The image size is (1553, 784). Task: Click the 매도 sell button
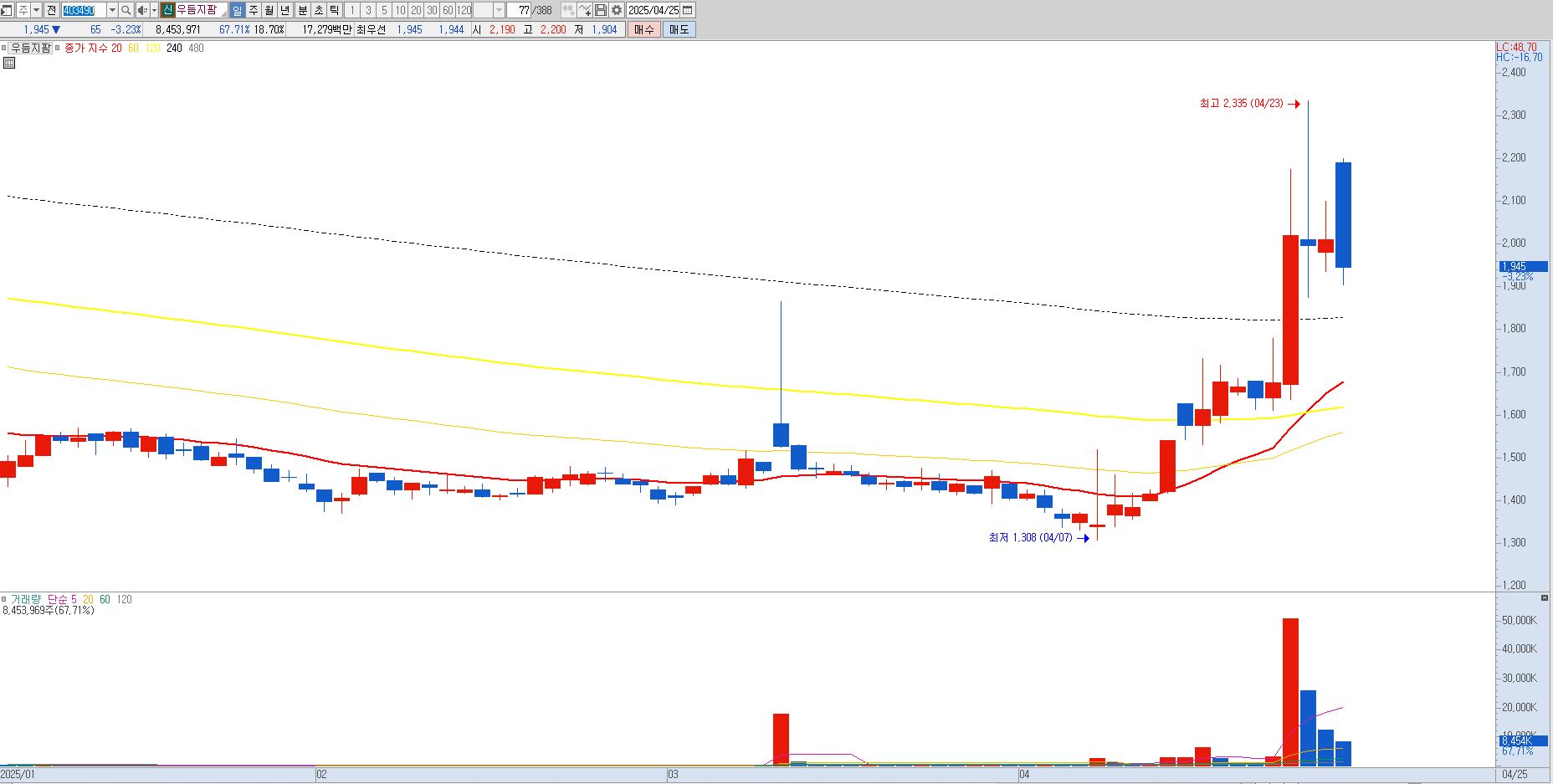679,29
